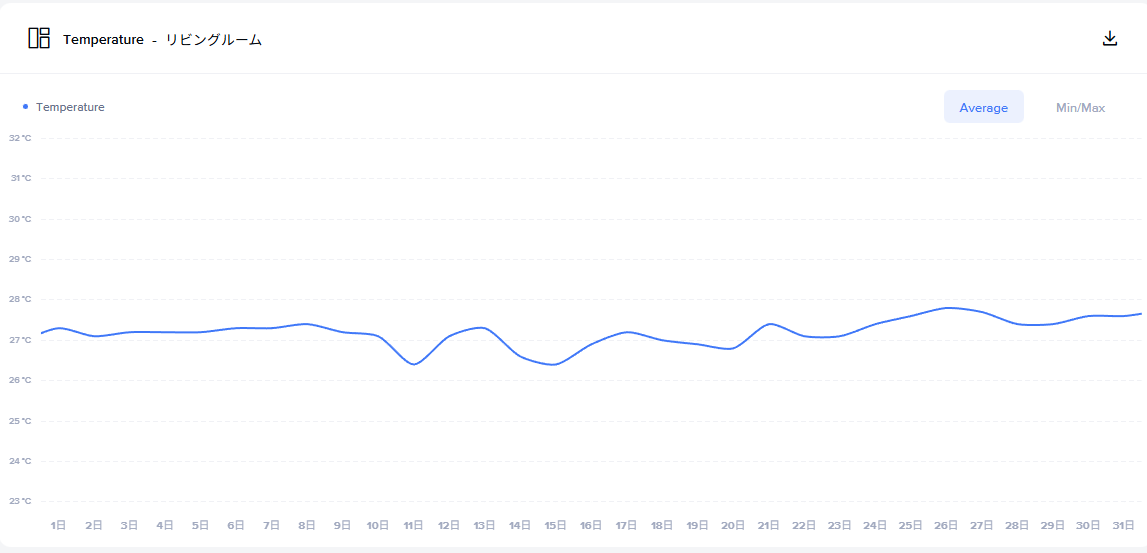The image size is (1147, 553).
Task: Click the 32 °C y-axis label
Action: tap(20, 138)
